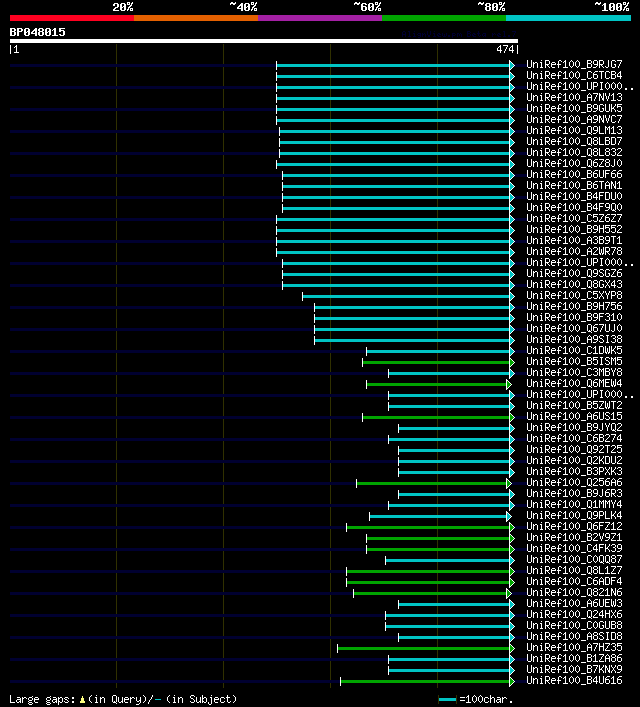The width and height of the screenshot is (640, 707).
Task: Choose hit UniRef100_Q67UJ0
Action: [x=574, y=328]
